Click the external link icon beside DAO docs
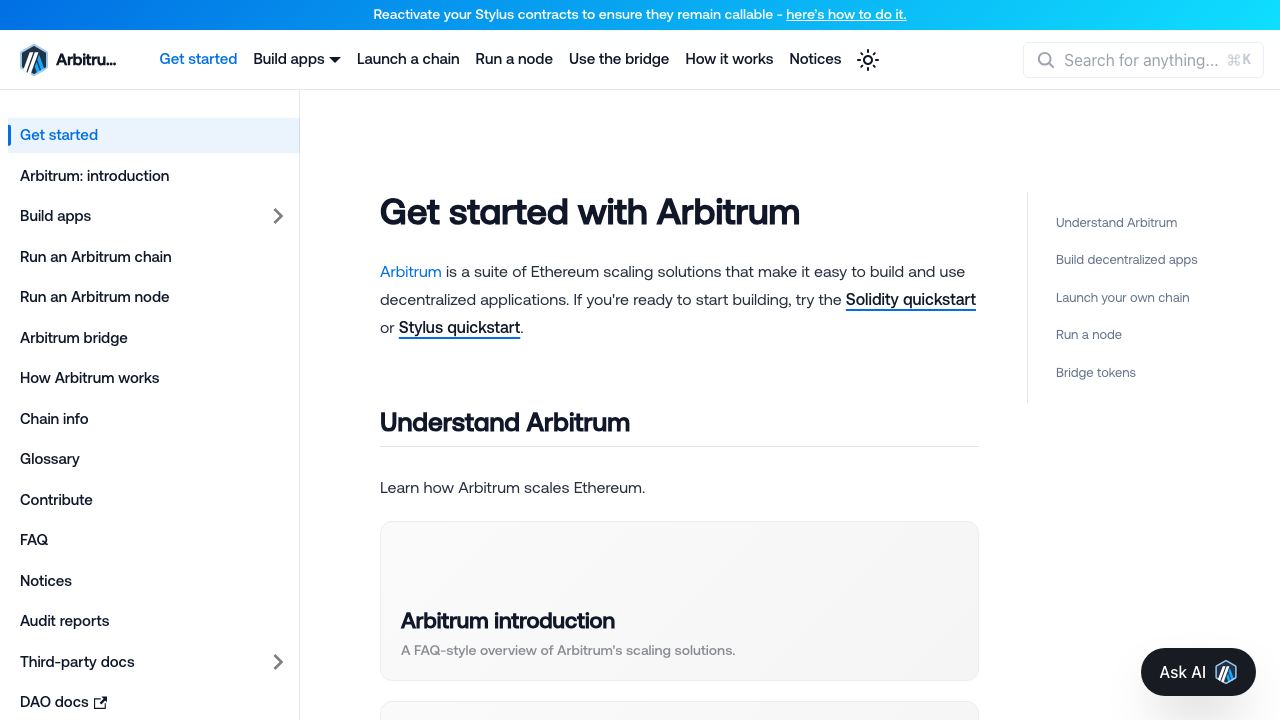 click(100, 703)
